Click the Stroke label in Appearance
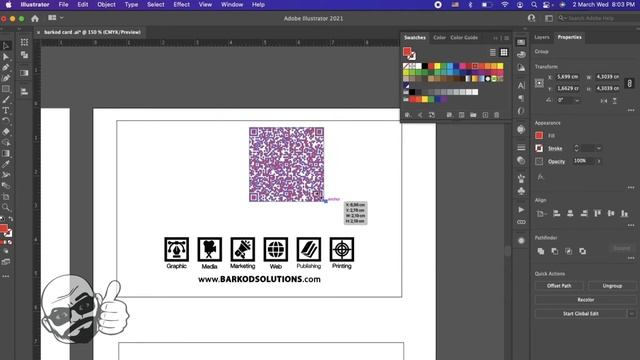This screenshot has width=640, height=360. point(555,149)
